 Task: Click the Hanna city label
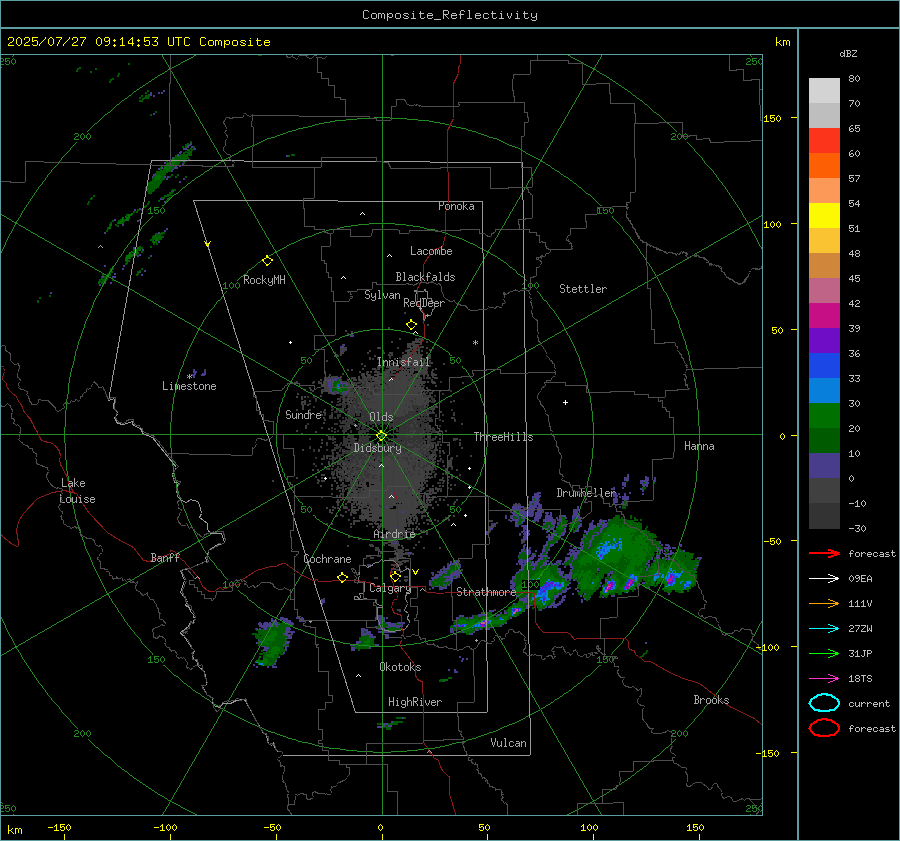699,446
